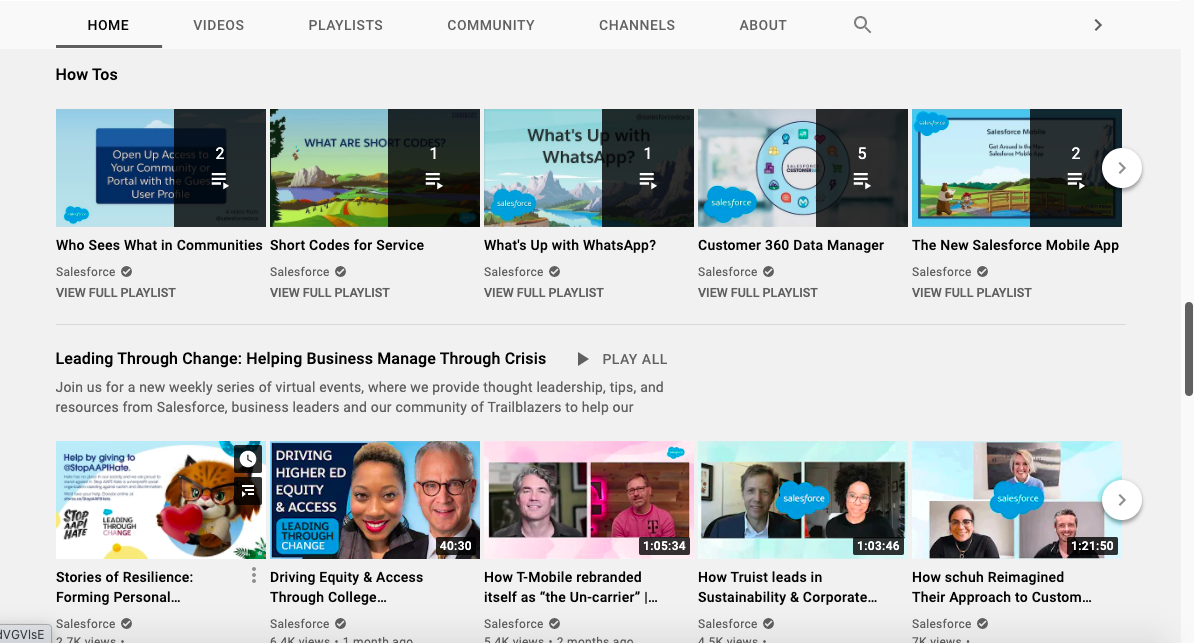This screenshot has width=1194, height=643.
Task: Open What's Up with WhatsApp thumbnail
Action: tap(589, 168)
